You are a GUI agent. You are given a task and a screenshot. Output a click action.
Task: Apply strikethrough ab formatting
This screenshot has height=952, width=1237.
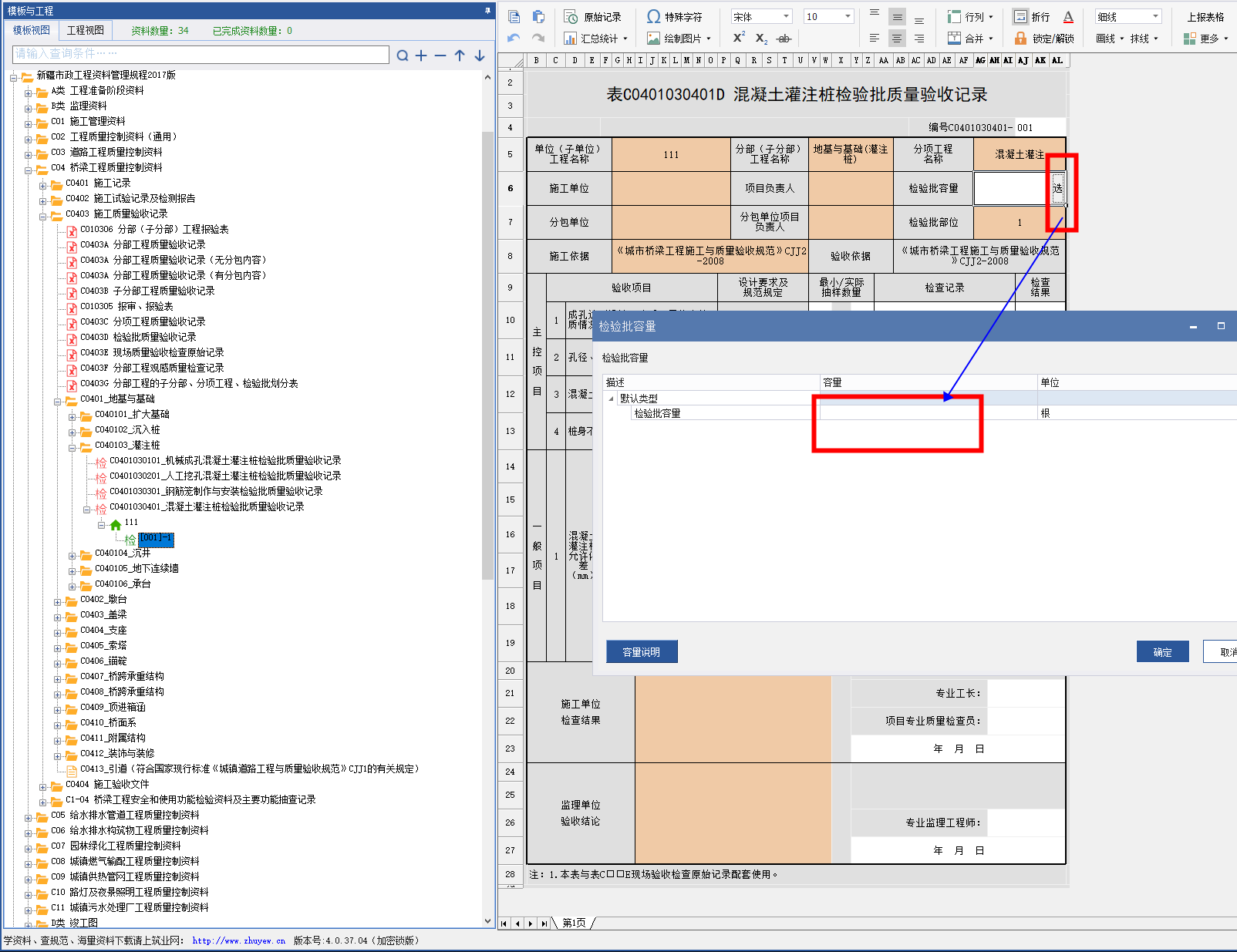pos(784,38)
